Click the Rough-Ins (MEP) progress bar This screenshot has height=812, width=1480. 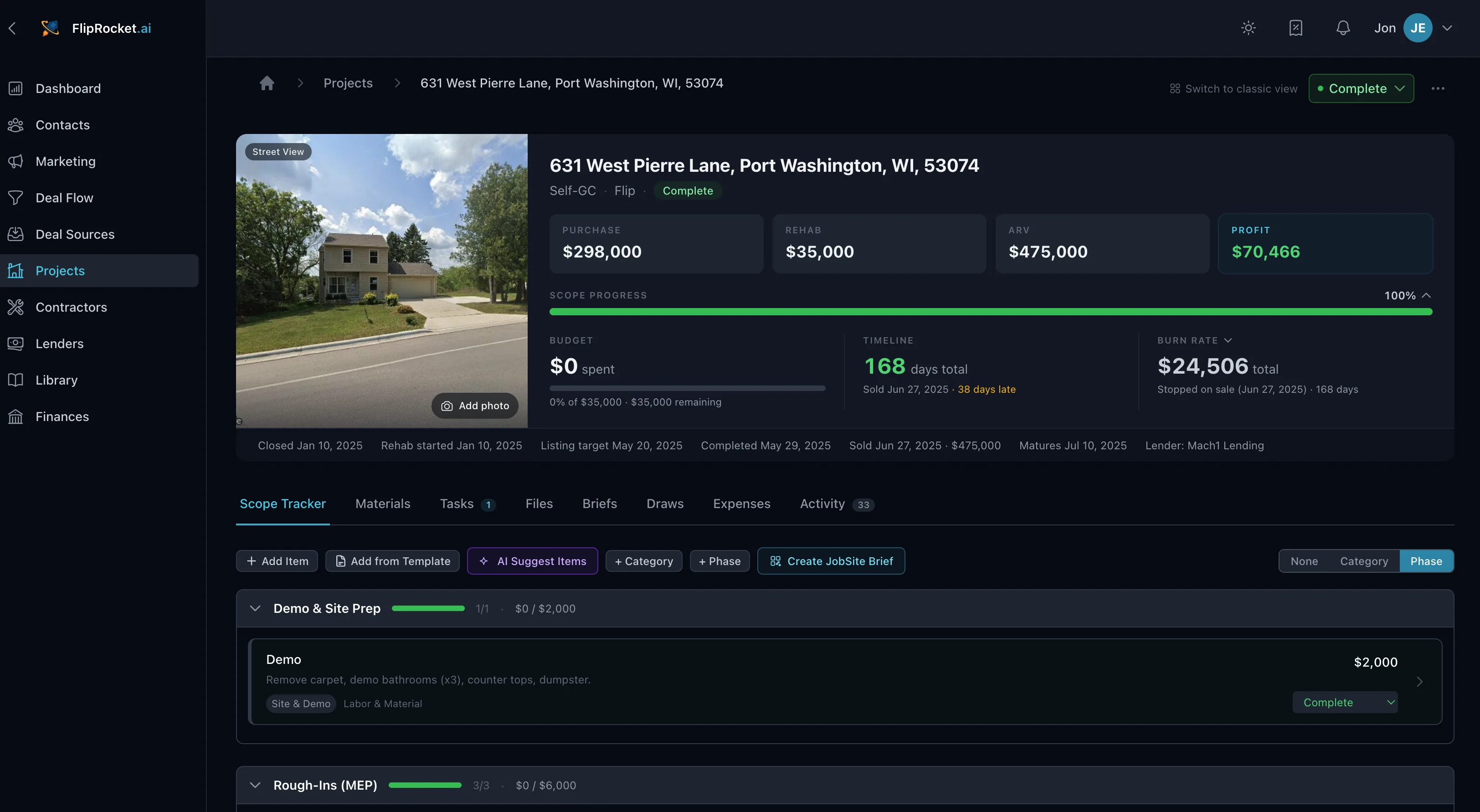pyautogui.click(x=425, y=786)
